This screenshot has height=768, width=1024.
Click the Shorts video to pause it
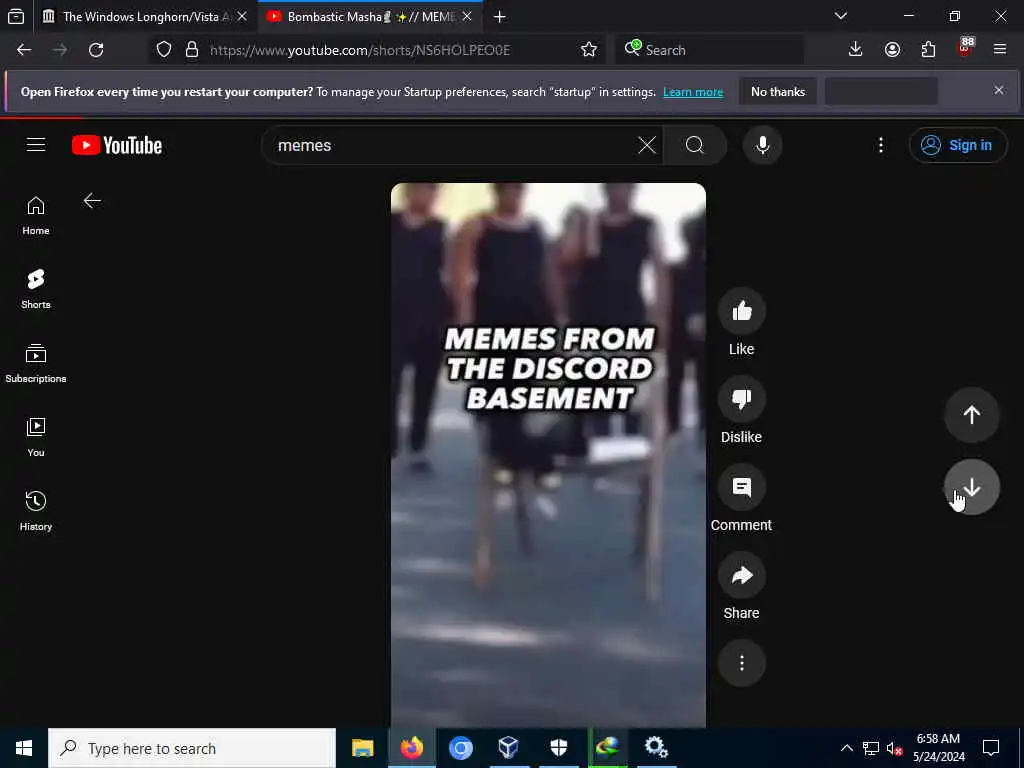pyautogui.click(x=548, y=455)
